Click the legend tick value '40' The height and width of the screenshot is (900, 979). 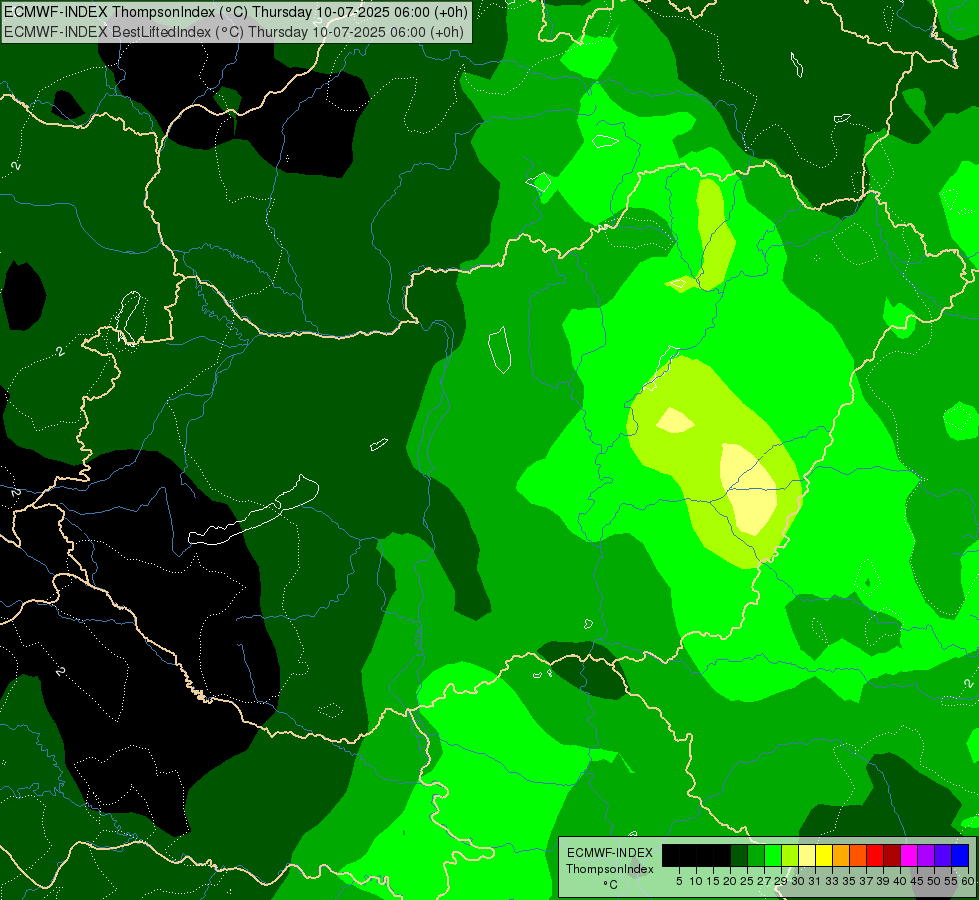point(900,881)
